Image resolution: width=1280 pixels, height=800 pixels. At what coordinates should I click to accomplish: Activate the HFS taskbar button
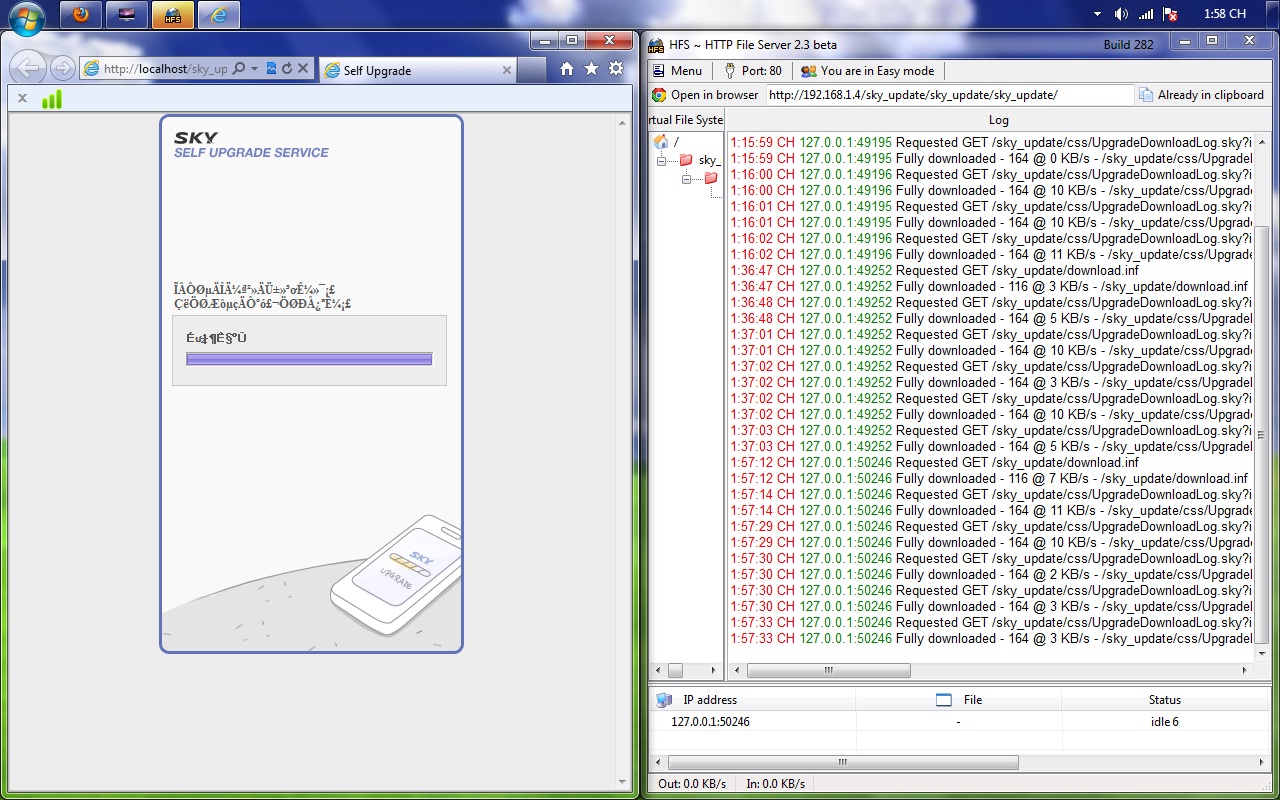pos(173,15)
